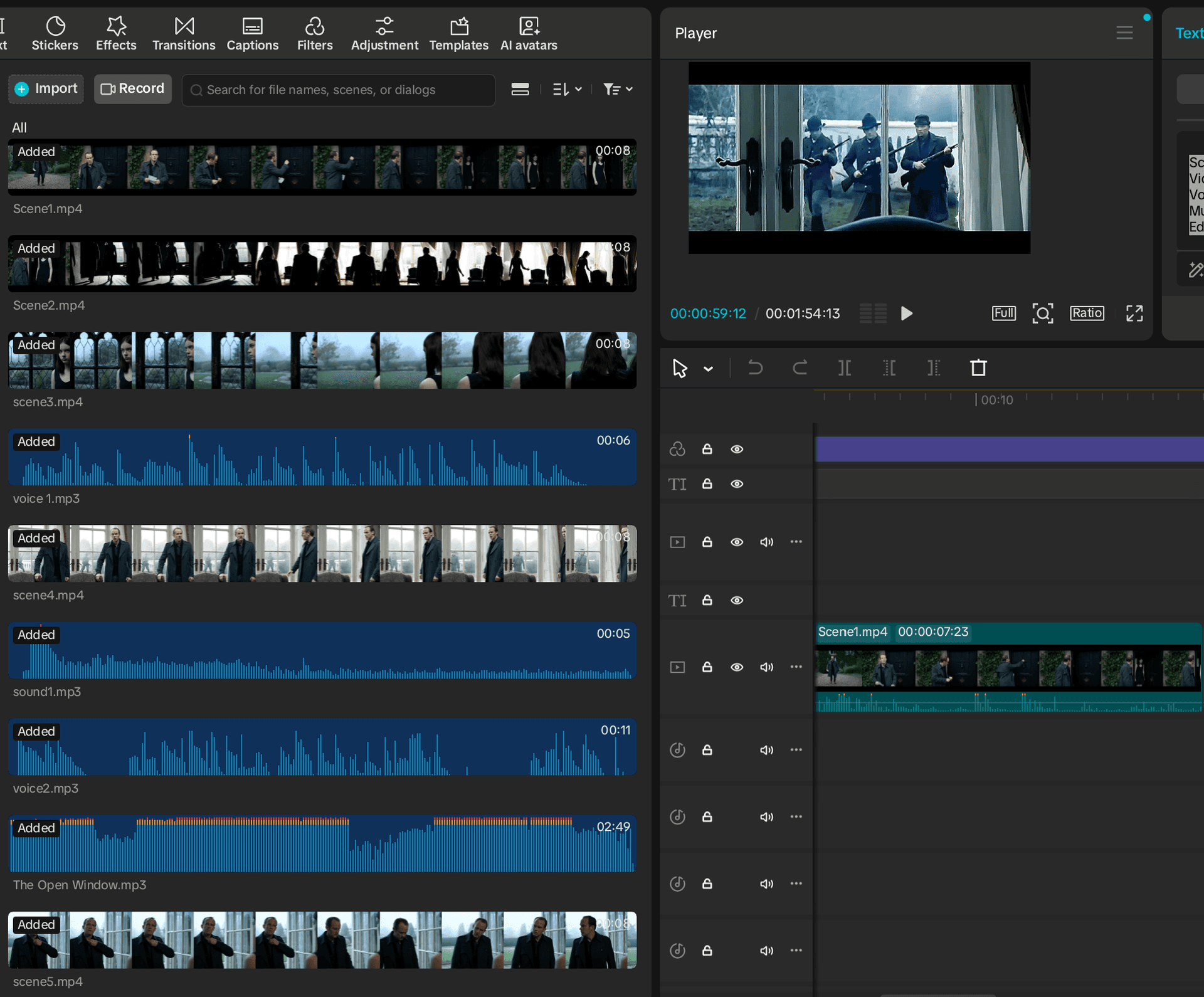1204x997 pixels.
Task: Hide the lower text track
Action: click(737, 600)
